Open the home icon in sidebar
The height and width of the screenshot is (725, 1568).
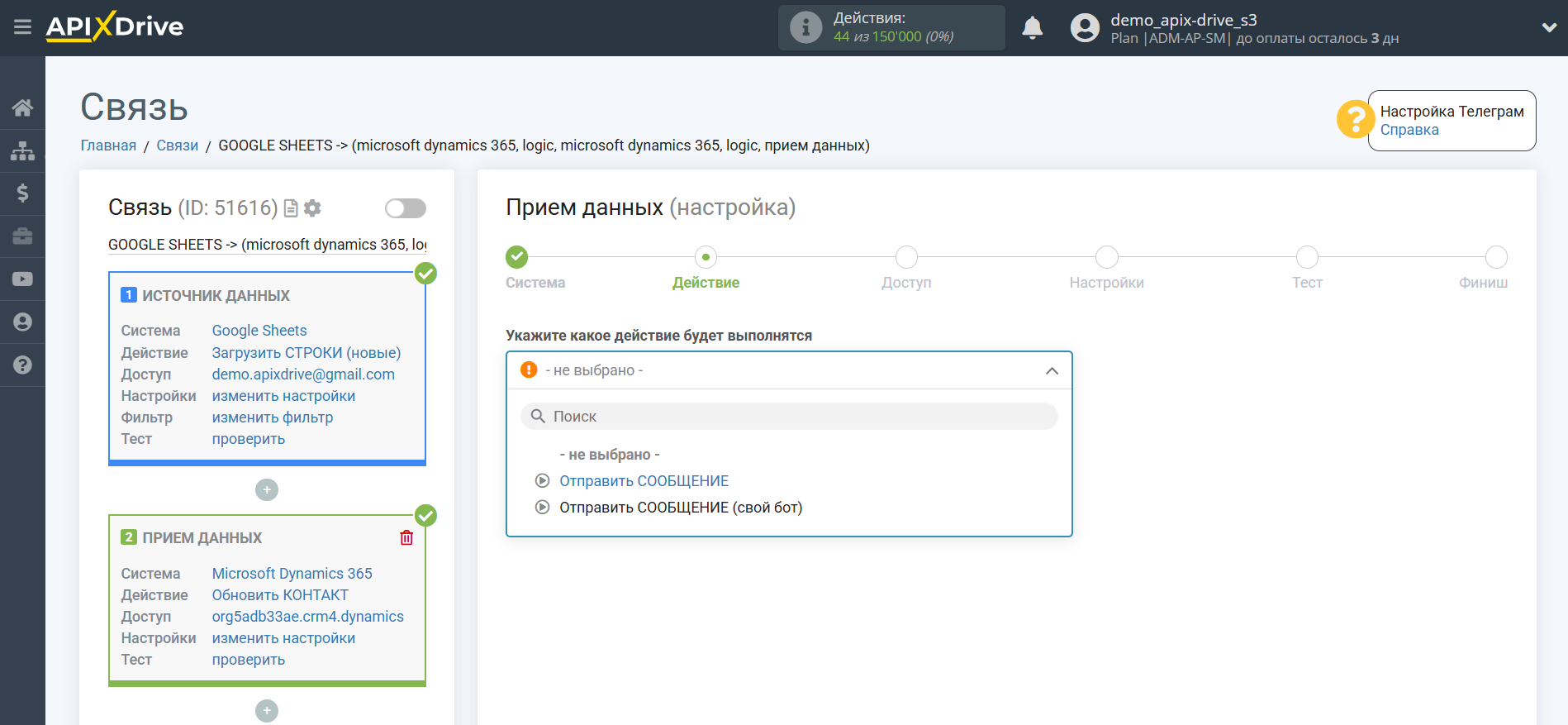tap(22, 107)
